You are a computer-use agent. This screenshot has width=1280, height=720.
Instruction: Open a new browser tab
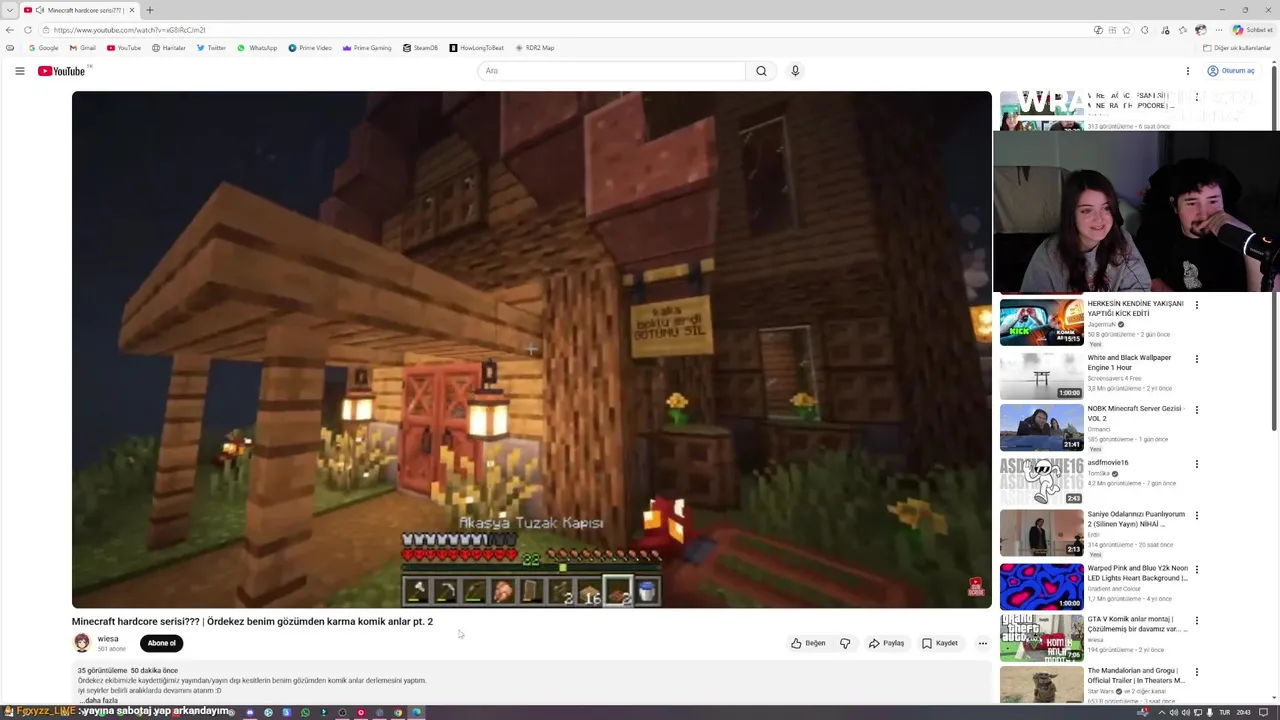150,10
